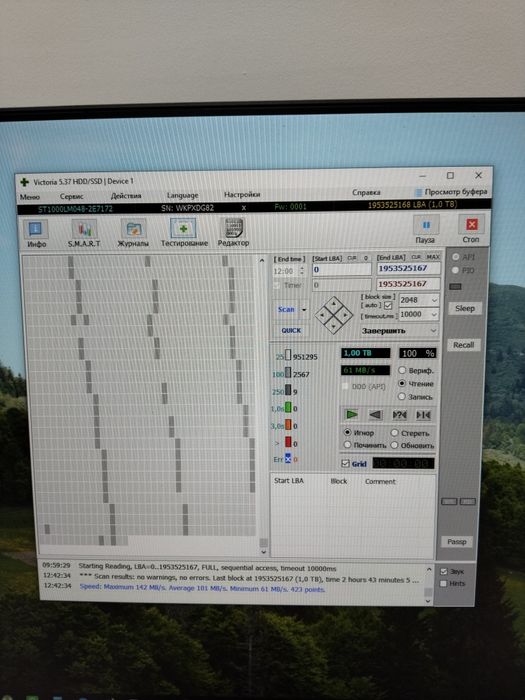The image size is (525, 700).
Task: Click the Passp button
Action: (456, 542)
